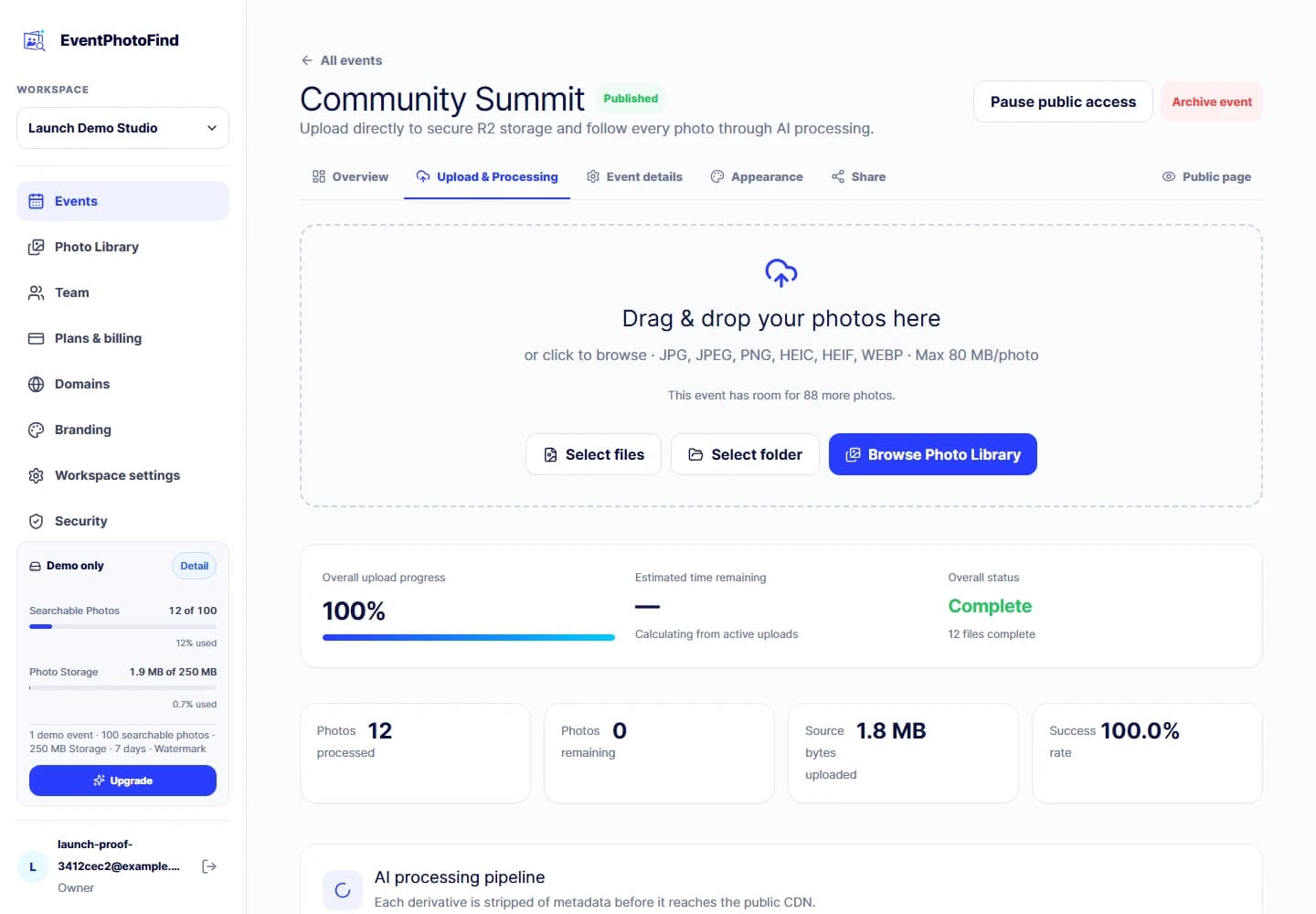Click the back arrow beside All events
This screenshot has height=914, width=1316.
tap(307, 60)
